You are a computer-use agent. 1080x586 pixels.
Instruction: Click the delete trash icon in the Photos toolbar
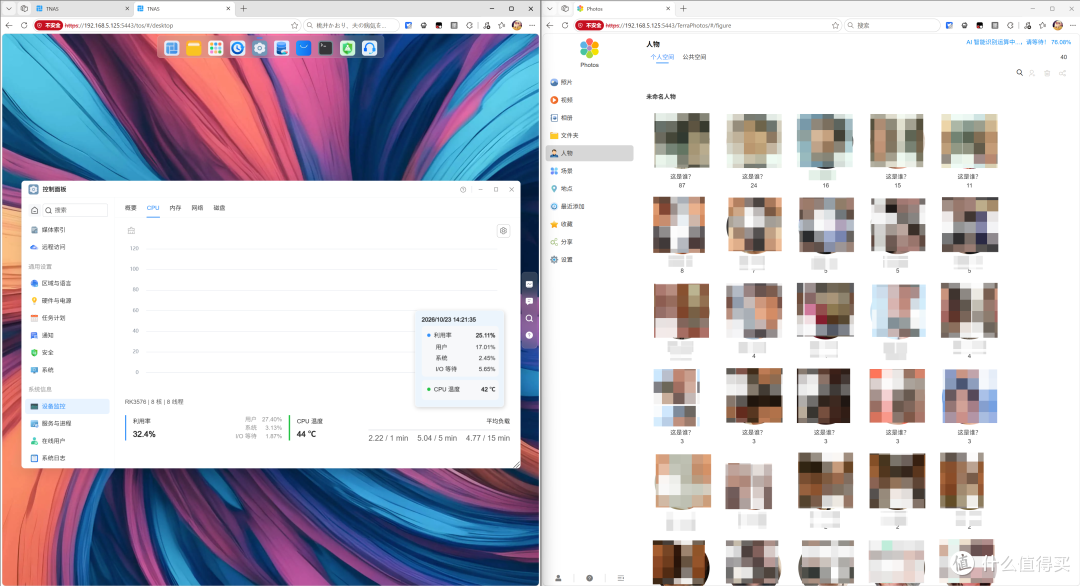pyautogui.click(x=1047, y=73)
